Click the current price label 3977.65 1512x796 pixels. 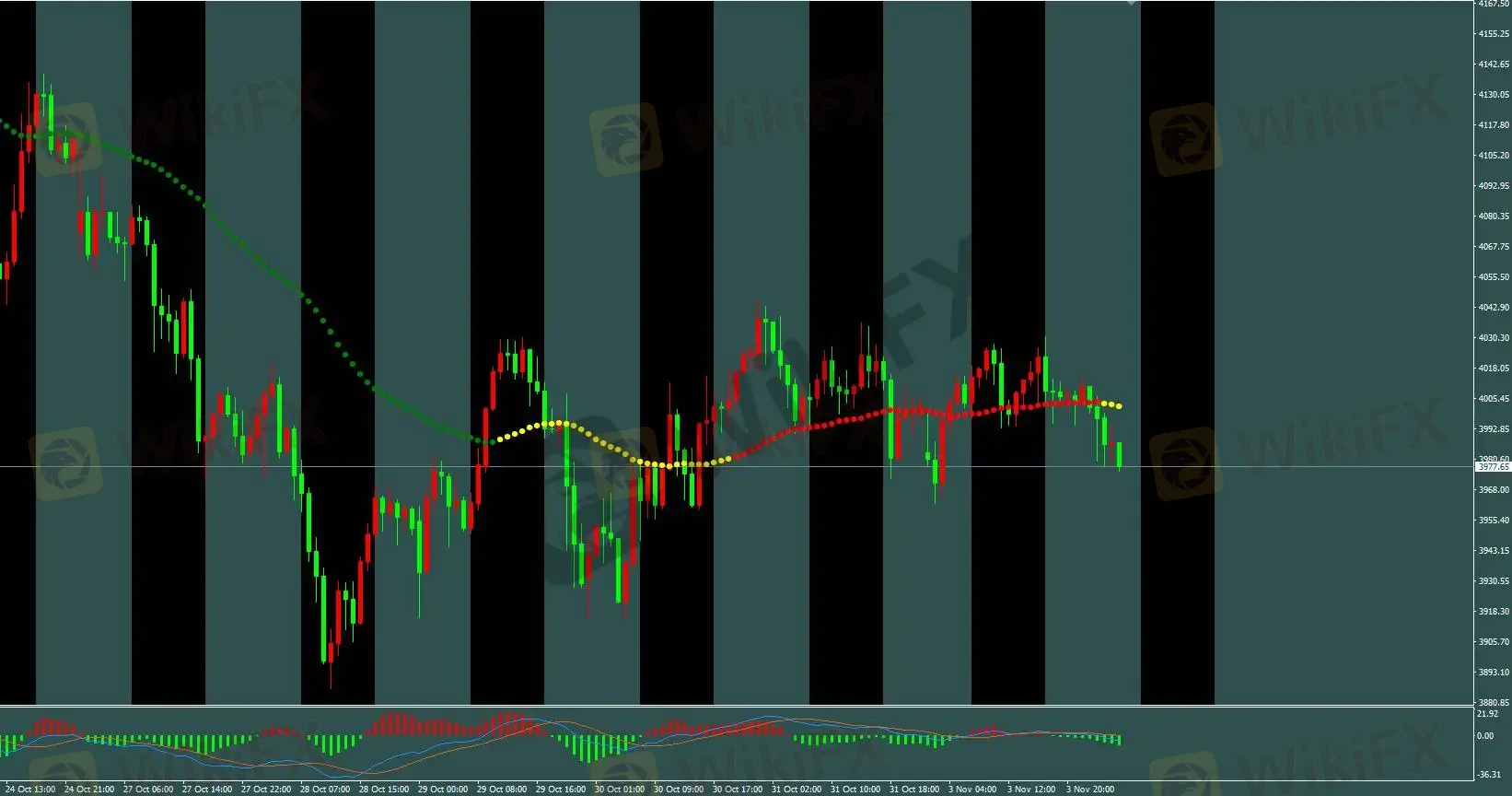click(1493, 467)
